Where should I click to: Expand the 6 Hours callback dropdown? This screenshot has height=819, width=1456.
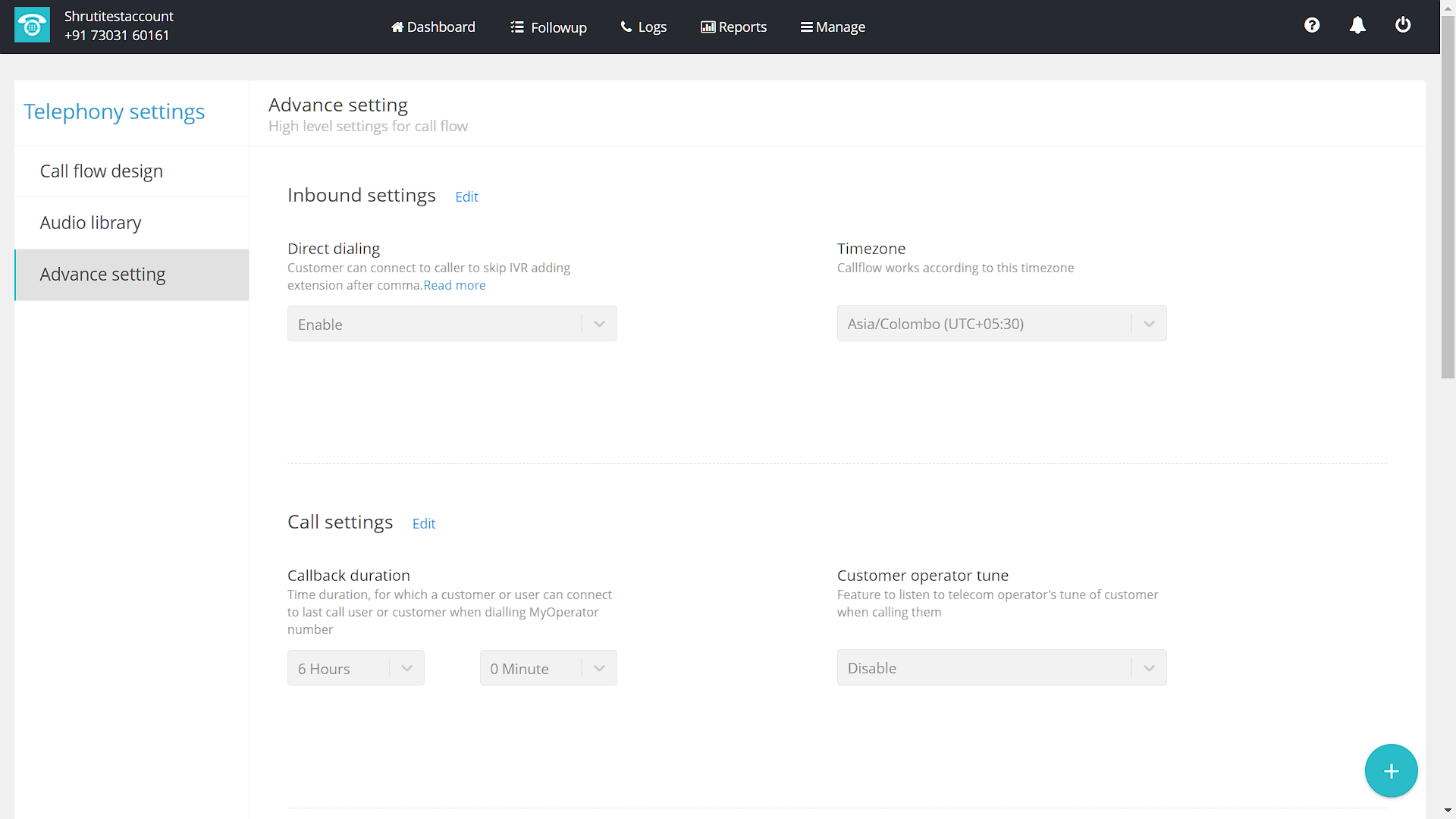355,668
